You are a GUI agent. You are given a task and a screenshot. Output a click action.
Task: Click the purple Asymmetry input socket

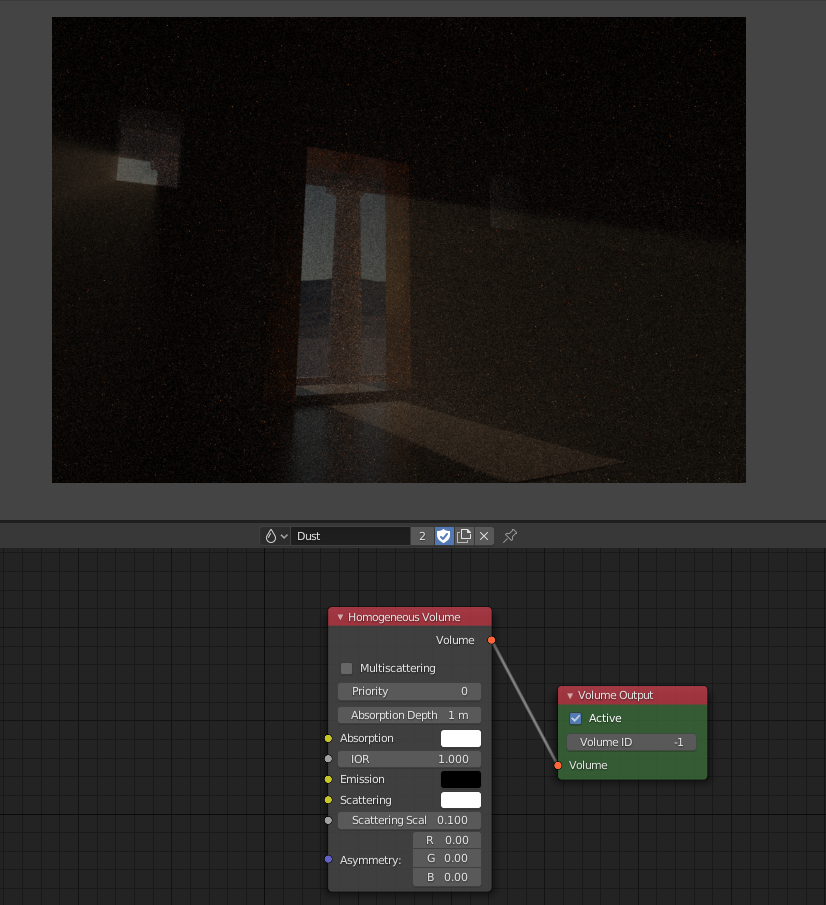pos(328,859)
